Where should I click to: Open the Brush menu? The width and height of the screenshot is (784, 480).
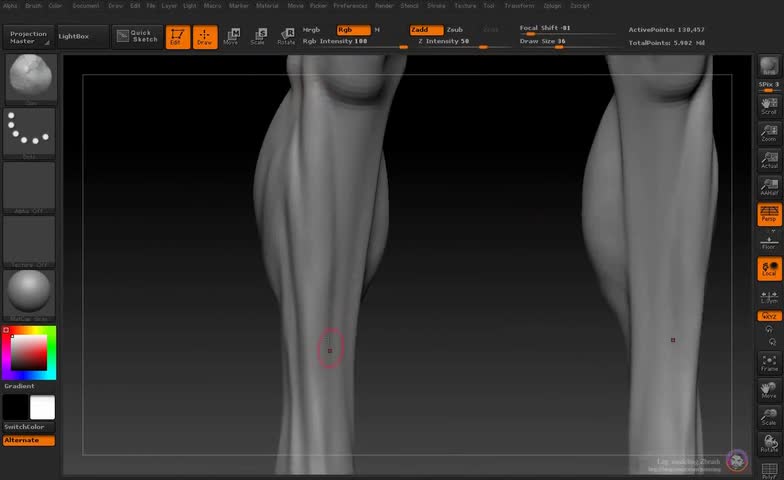pyautogui.click(x=34, y=6)
